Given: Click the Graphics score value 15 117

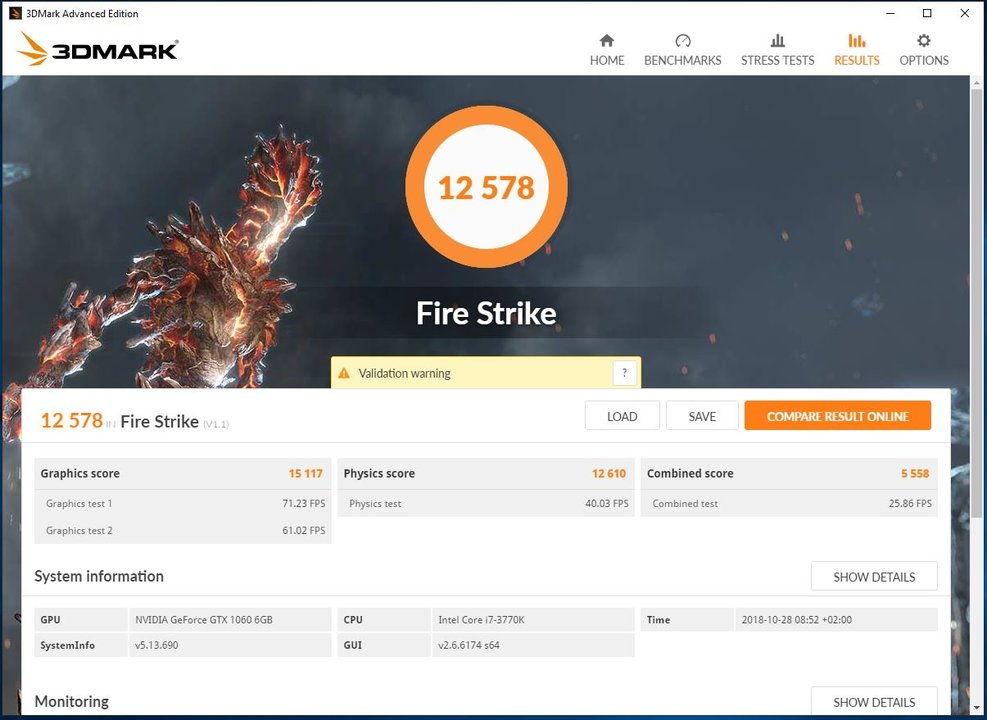Looking at the screenshot, I should click(305, 473).
